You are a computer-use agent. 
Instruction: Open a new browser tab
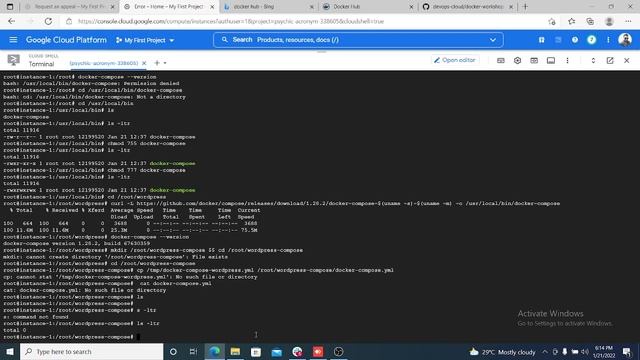click(525, 7)
